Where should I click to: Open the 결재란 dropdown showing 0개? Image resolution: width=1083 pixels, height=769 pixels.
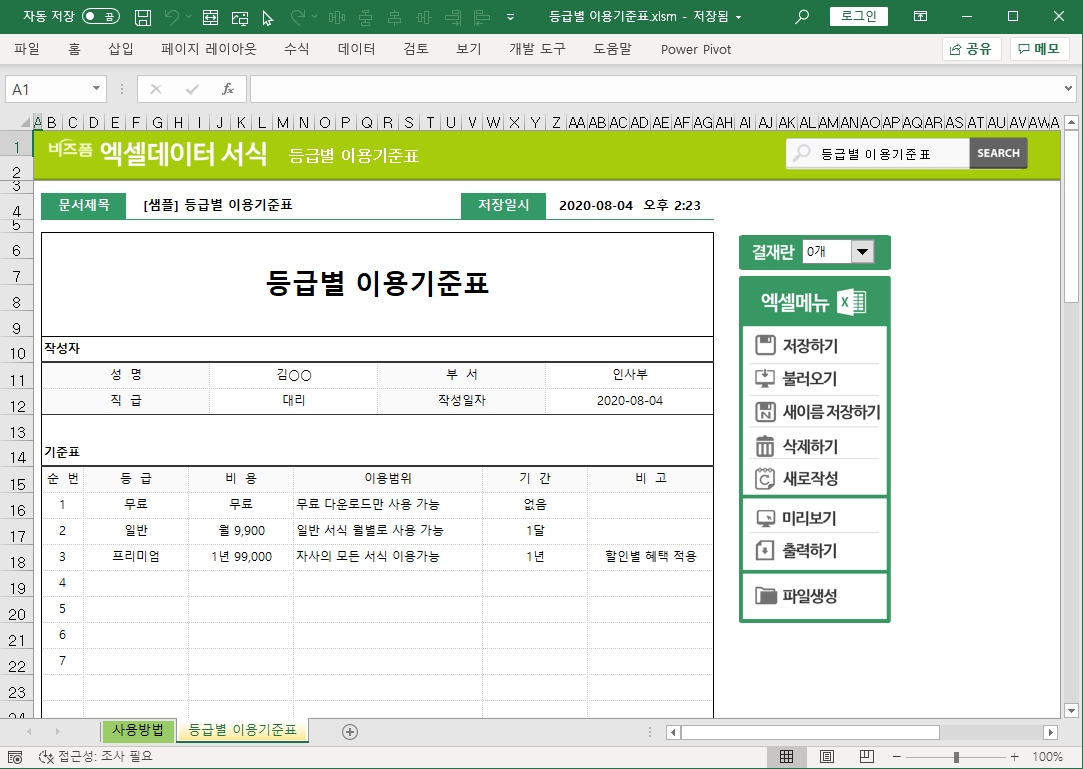862,252
